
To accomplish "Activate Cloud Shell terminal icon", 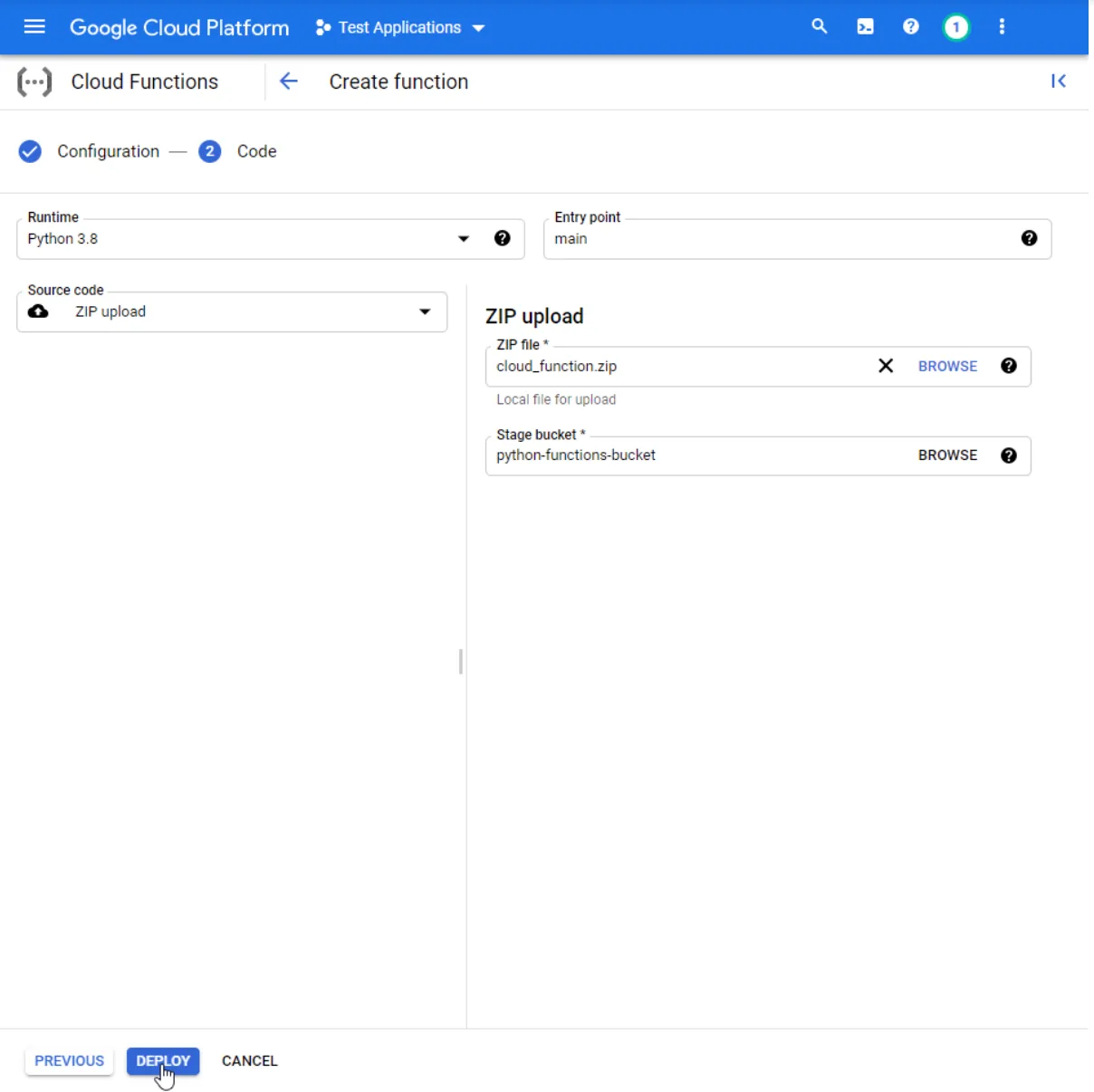I will [x=865, y=27].
